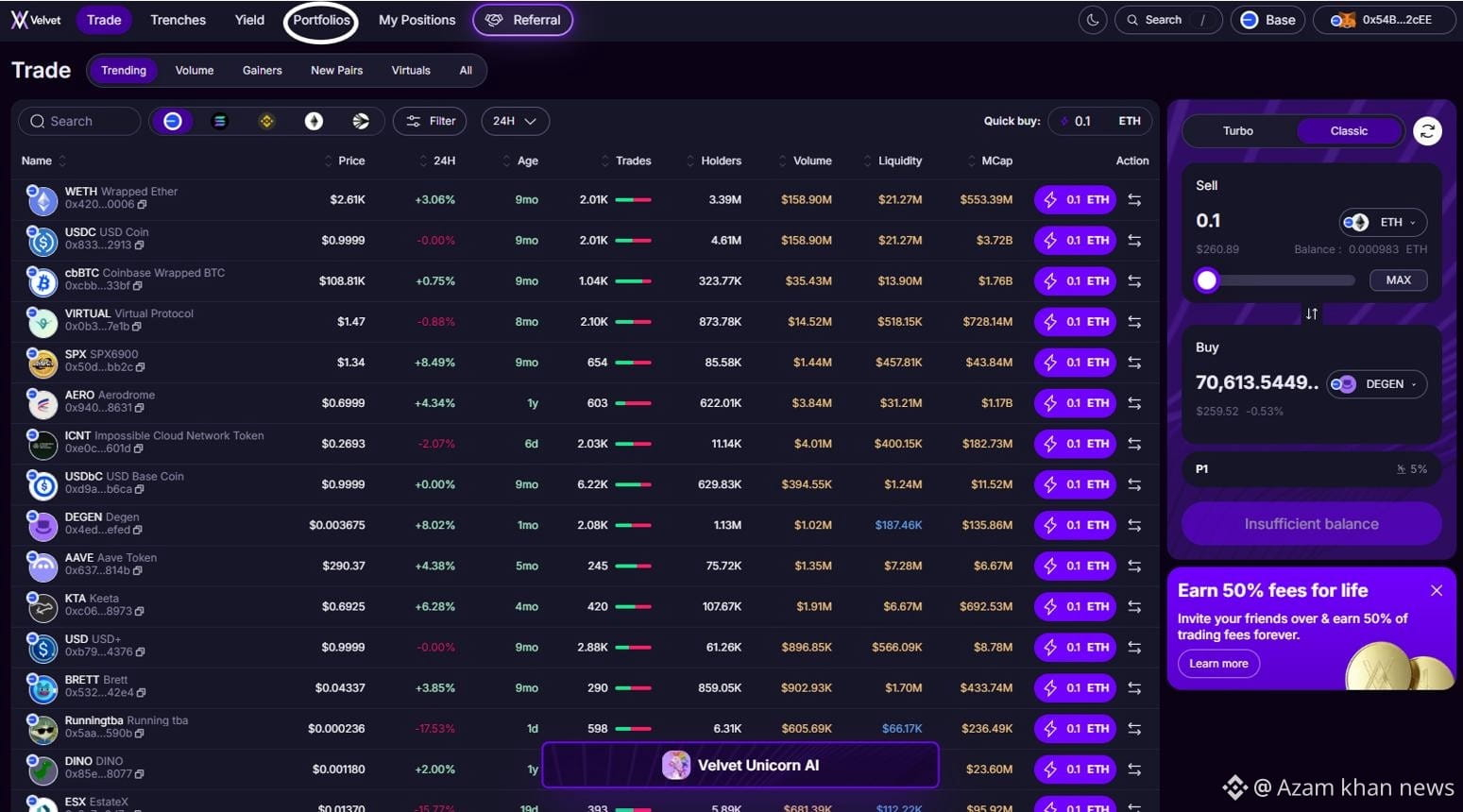Image resolution: width=1463 pixels, height=812 pixels.
Task: Copy the AERO contract address
Action: click(x=139, y=408)
